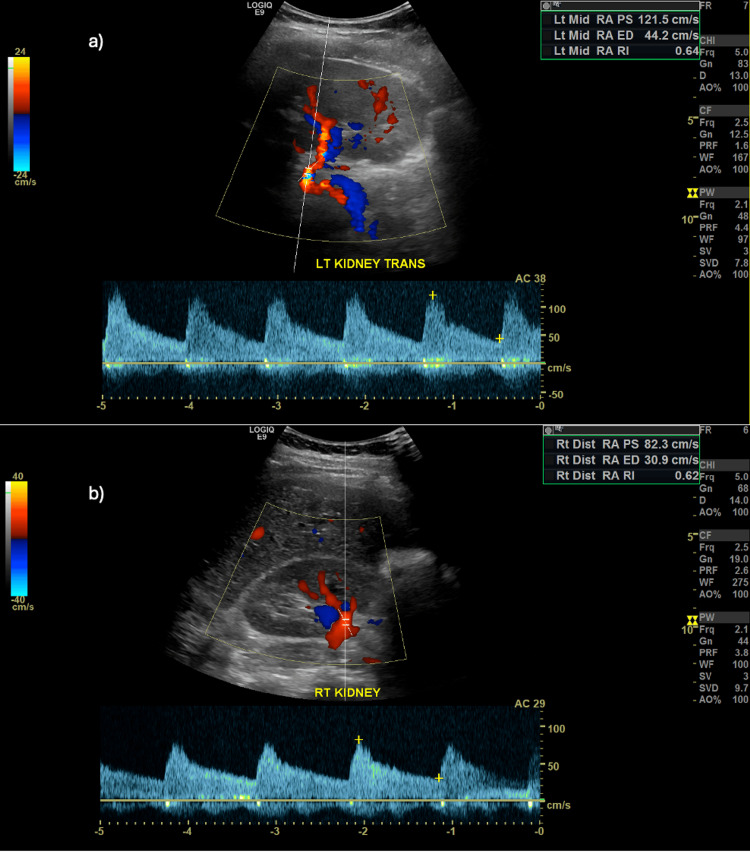Click the round gray icon above Lt Mid results
Viewport: 750px width, 853px height.
pyautogui.click(x=546, y=5)
